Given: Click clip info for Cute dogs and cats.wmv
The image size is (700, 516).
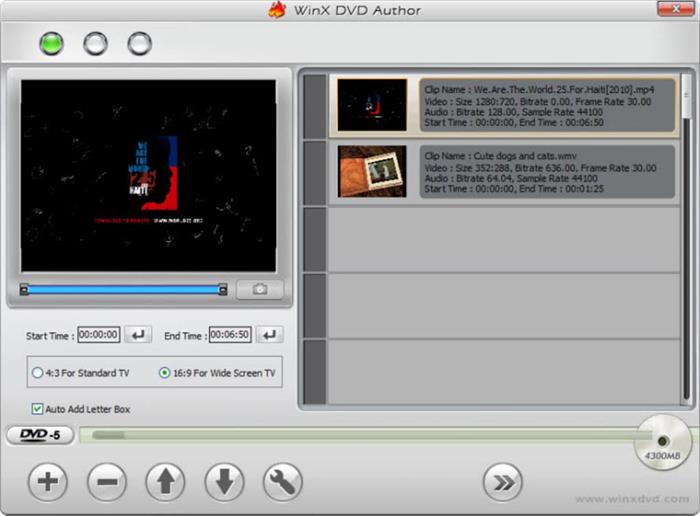Looking at the screenshot, I should click(547, 172).
